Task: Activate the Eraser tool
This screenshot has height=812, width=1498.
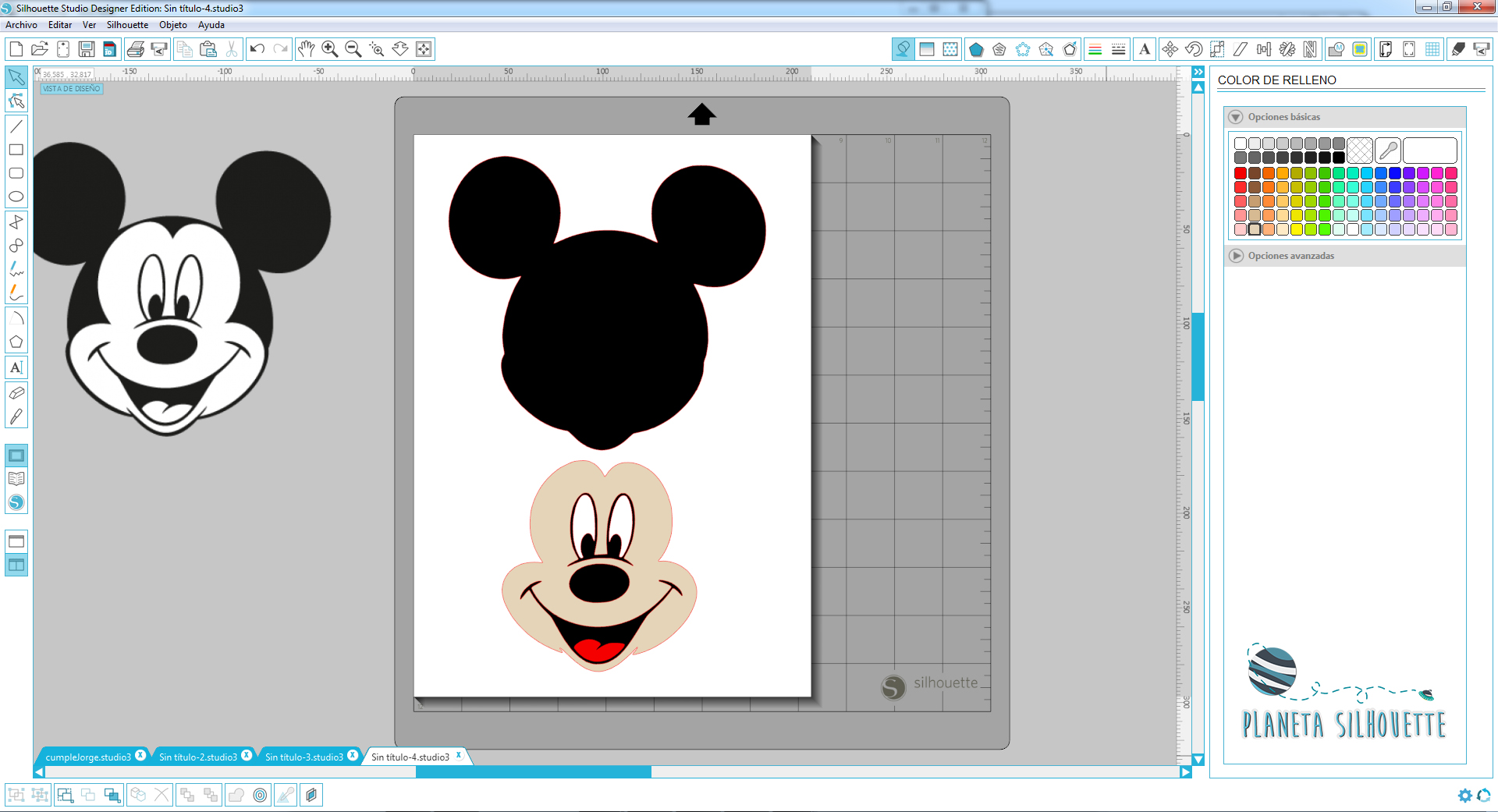Action: pos(16,392)
